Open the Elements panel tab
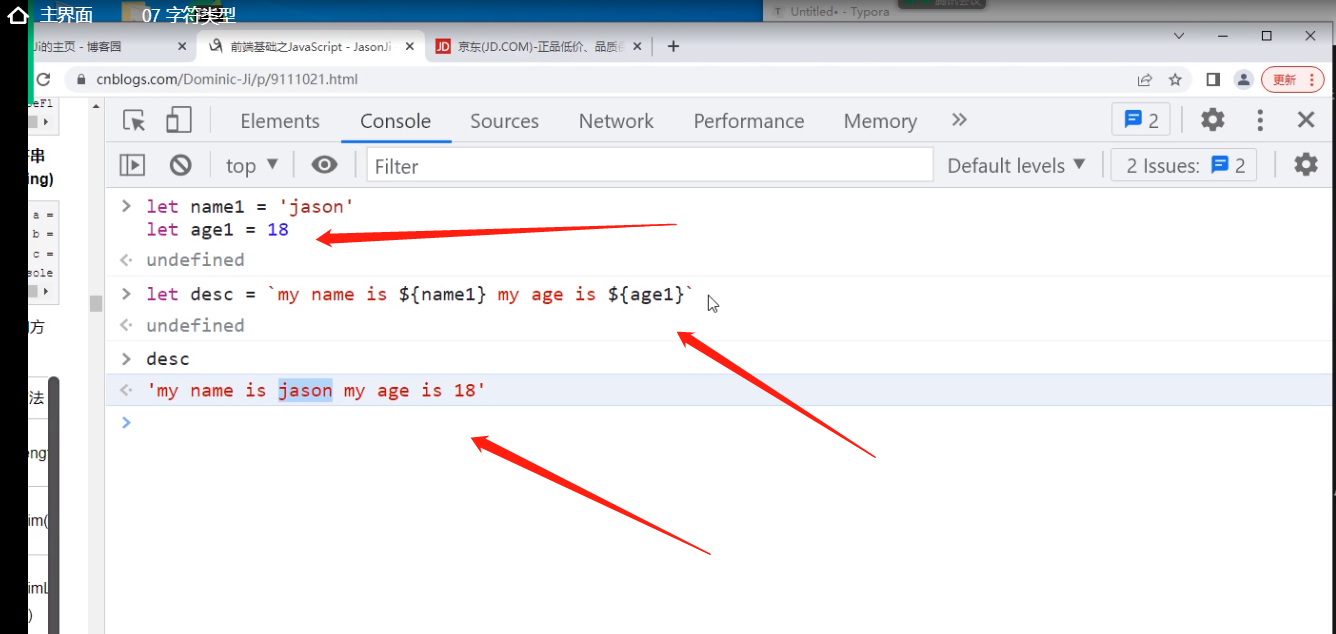 point(280,121)
